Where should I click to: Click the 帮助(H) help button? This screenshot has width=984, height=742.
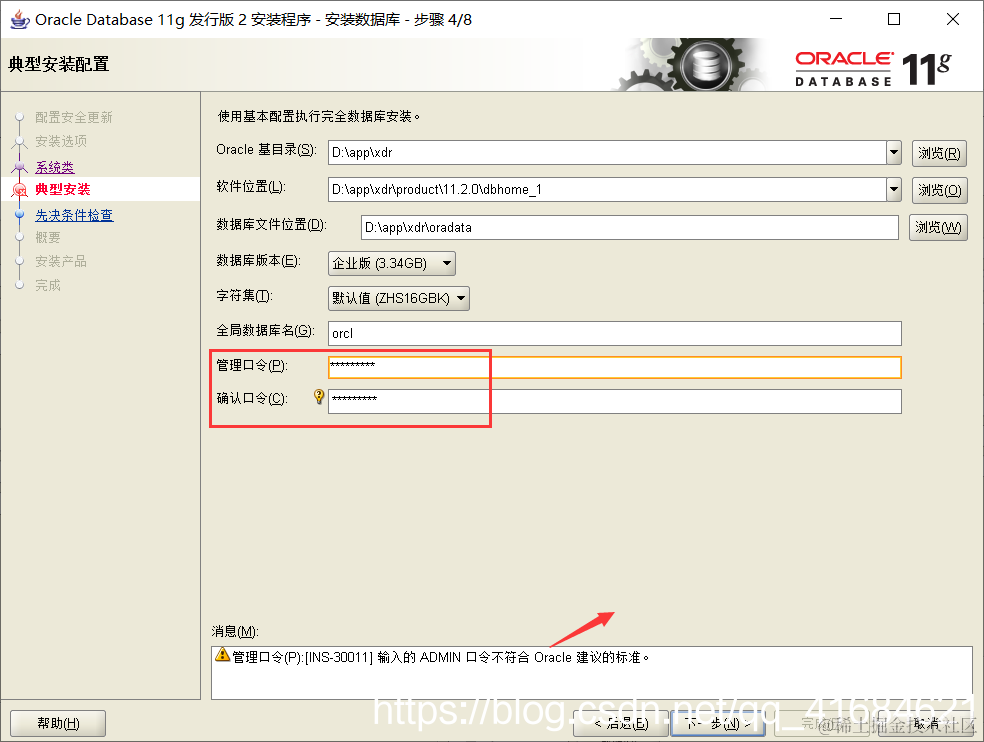58,723
